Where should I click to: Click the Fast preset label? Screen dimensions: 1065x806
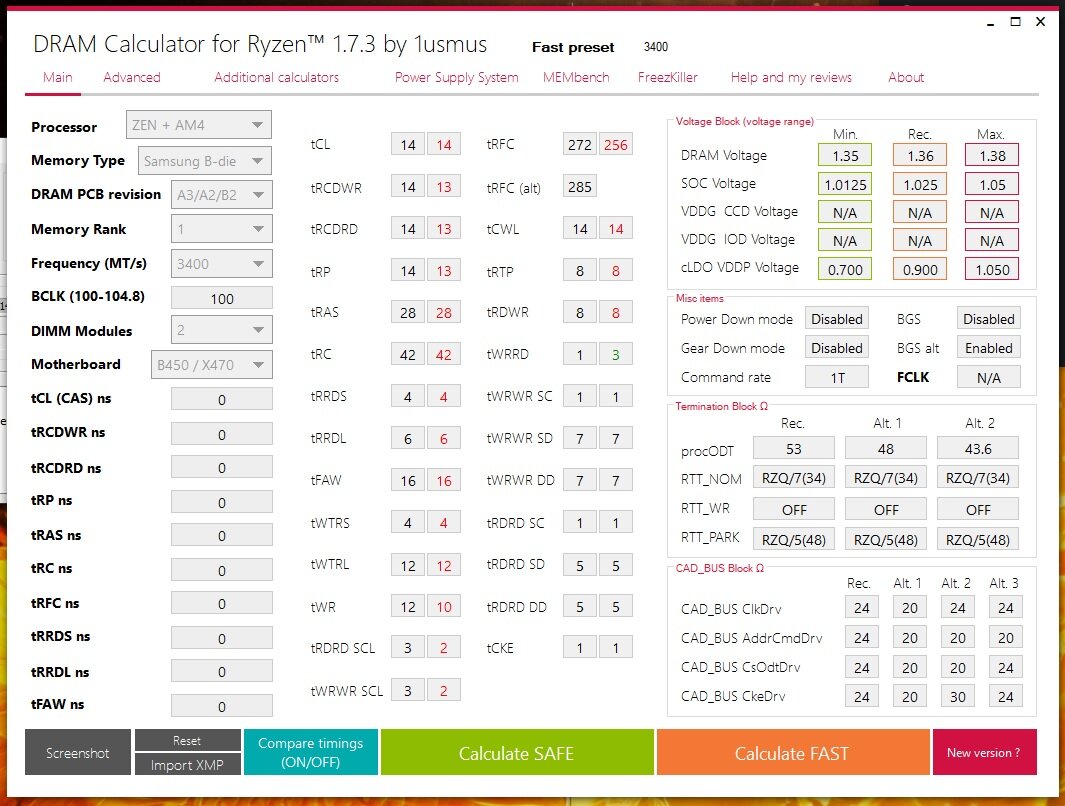(573, 48)
